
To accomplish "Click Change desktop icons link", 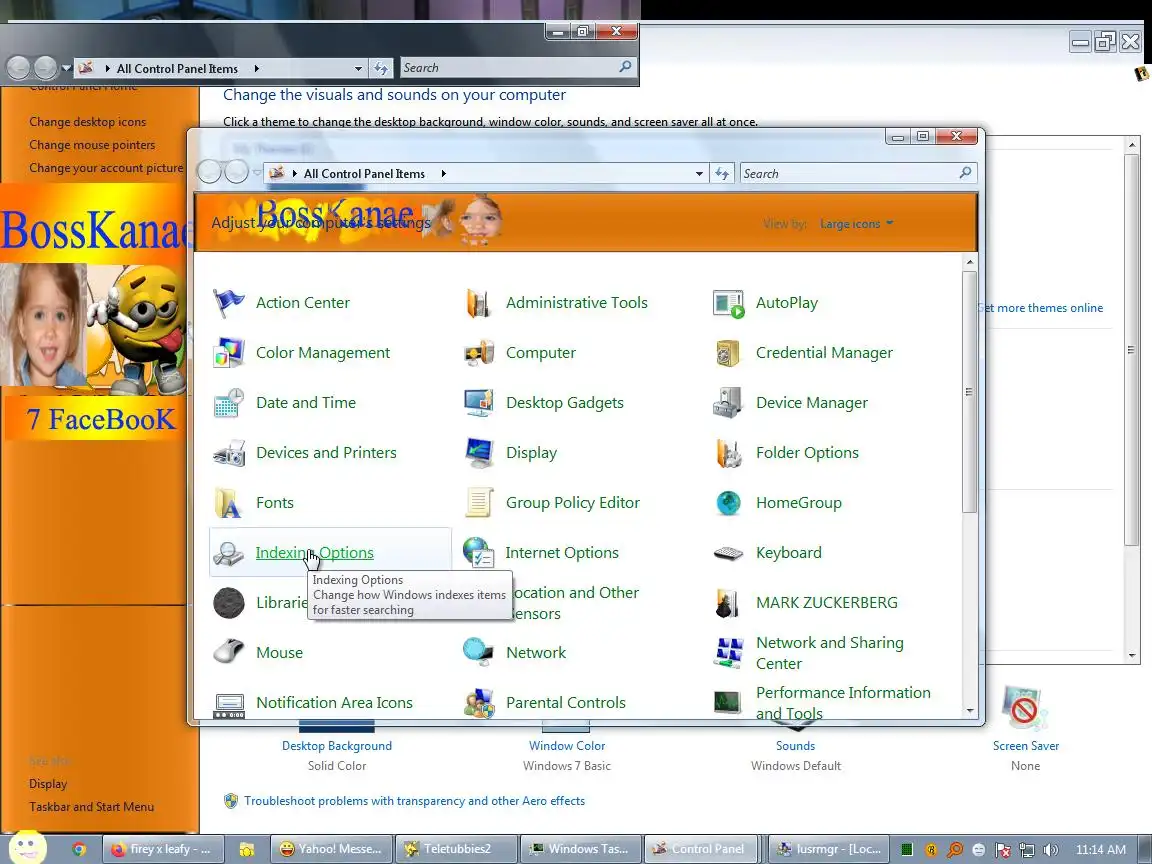I will click(87, 122).
